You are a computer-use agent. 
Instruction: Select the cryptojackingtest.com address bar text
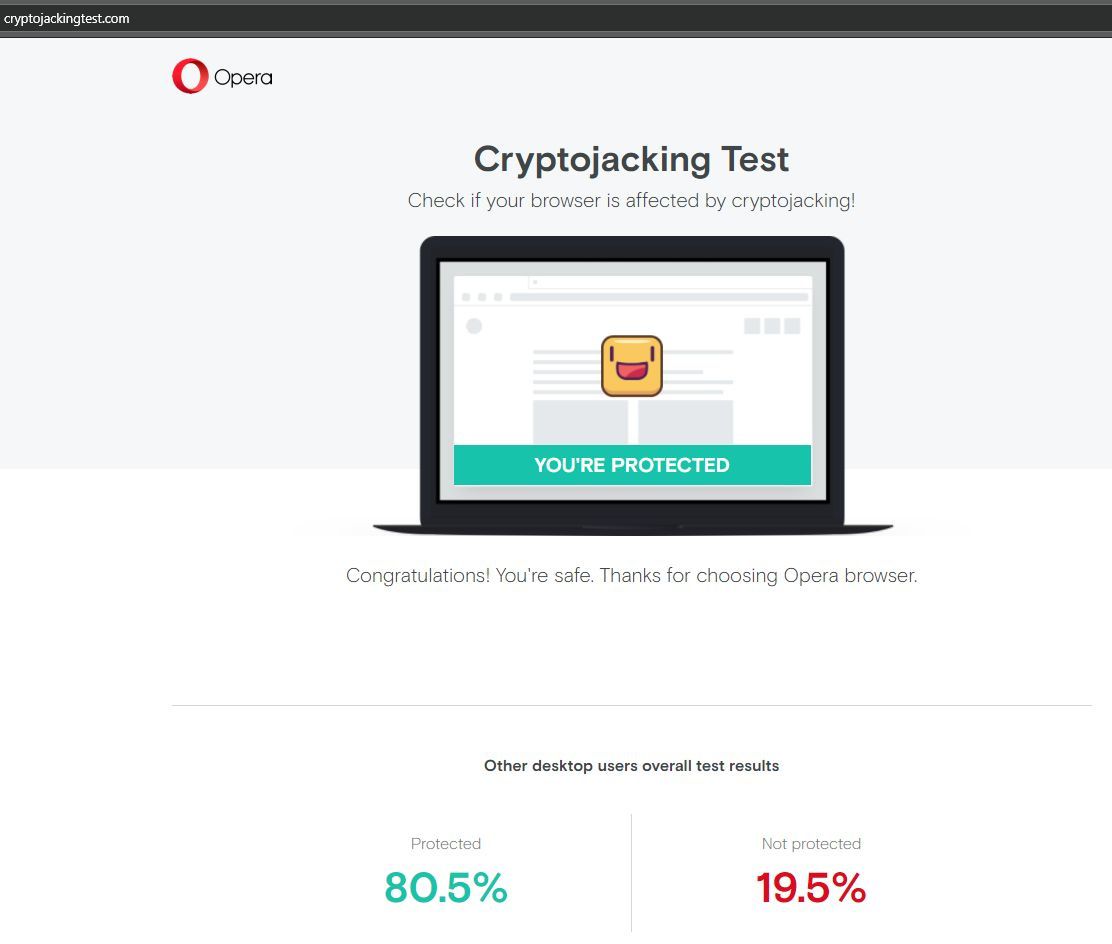(x=67, y=18)
